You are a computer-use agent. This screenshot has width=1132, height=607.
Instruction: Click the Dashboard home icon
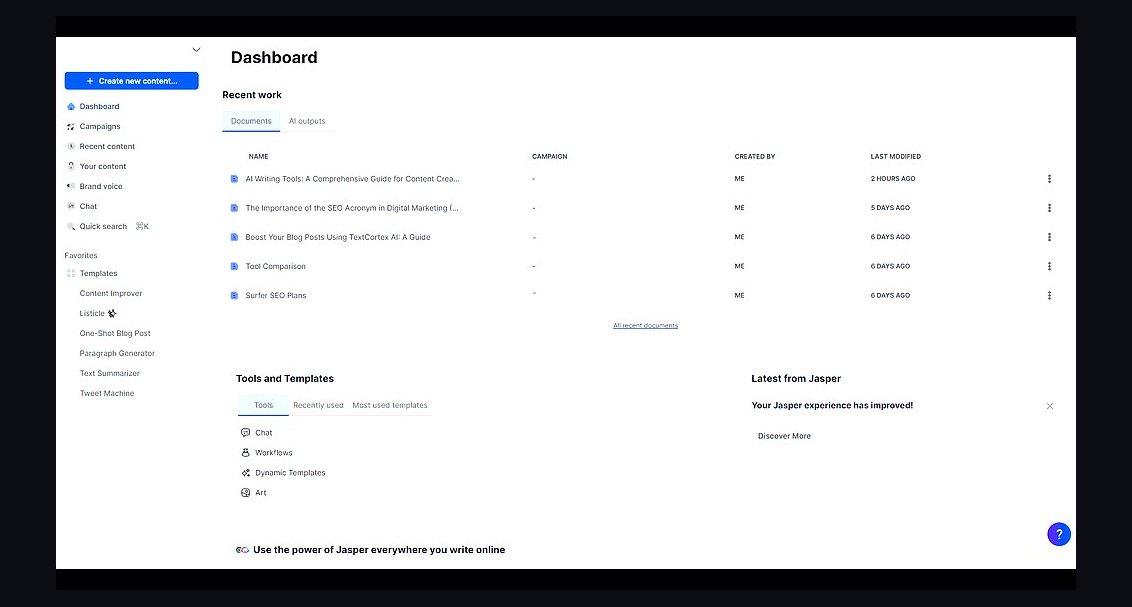click(x=71, y=107)
